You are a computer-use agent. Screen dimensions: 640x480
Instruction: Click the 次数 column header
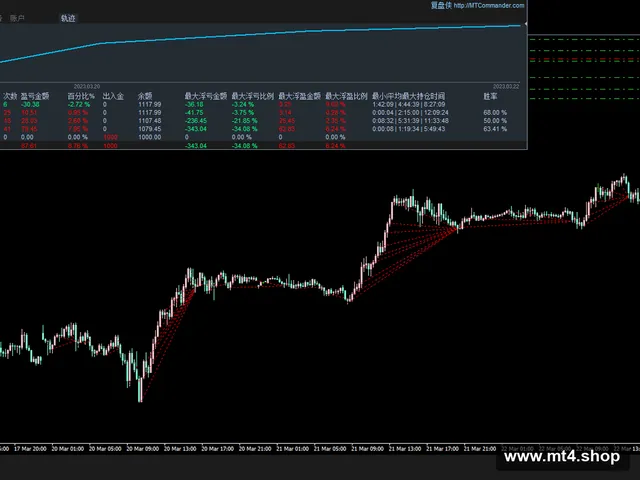pyautogui.click(x=10, y=96)
